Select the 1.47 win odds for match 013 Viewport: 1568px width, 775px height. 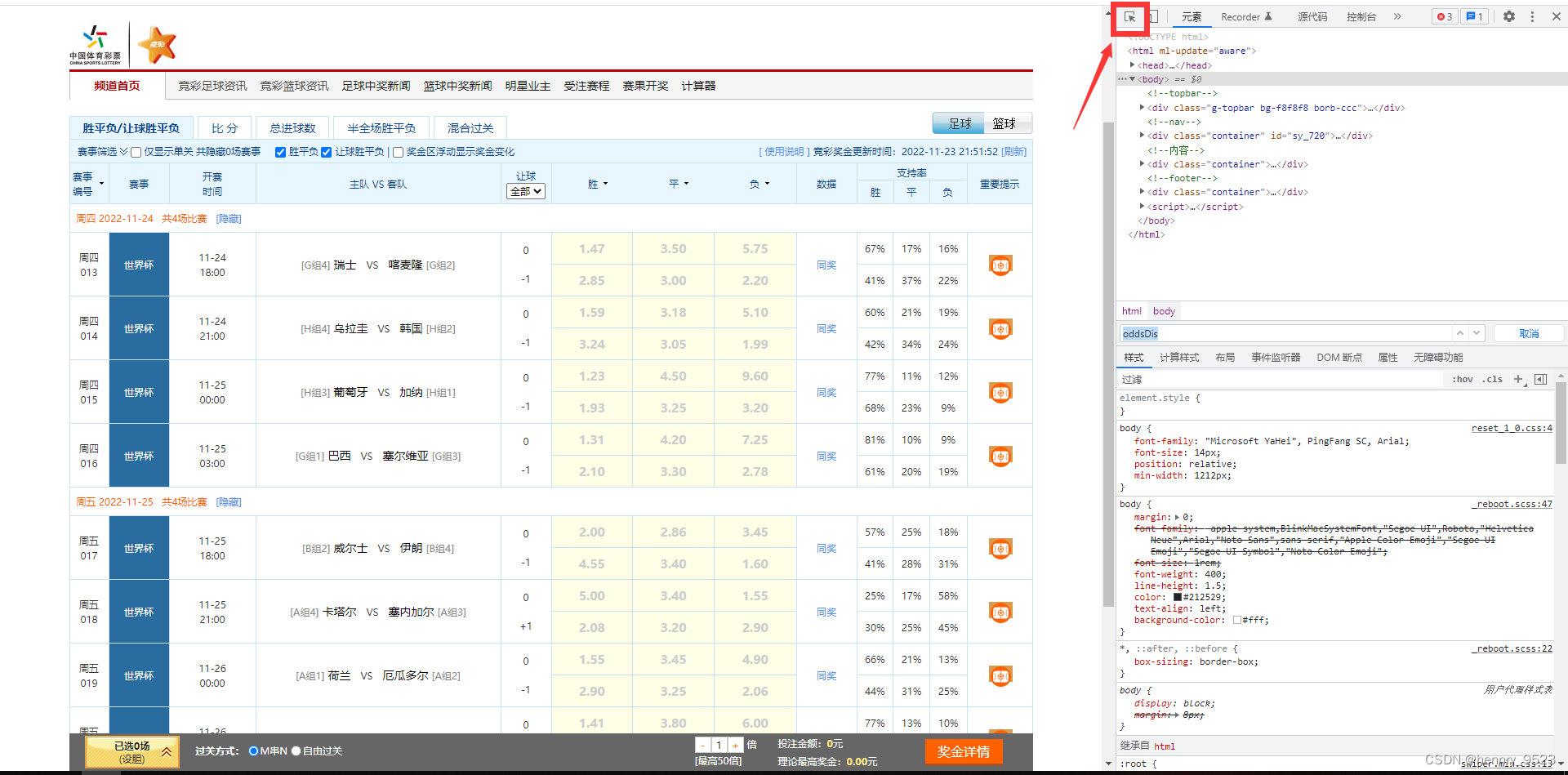click(592, 249)
